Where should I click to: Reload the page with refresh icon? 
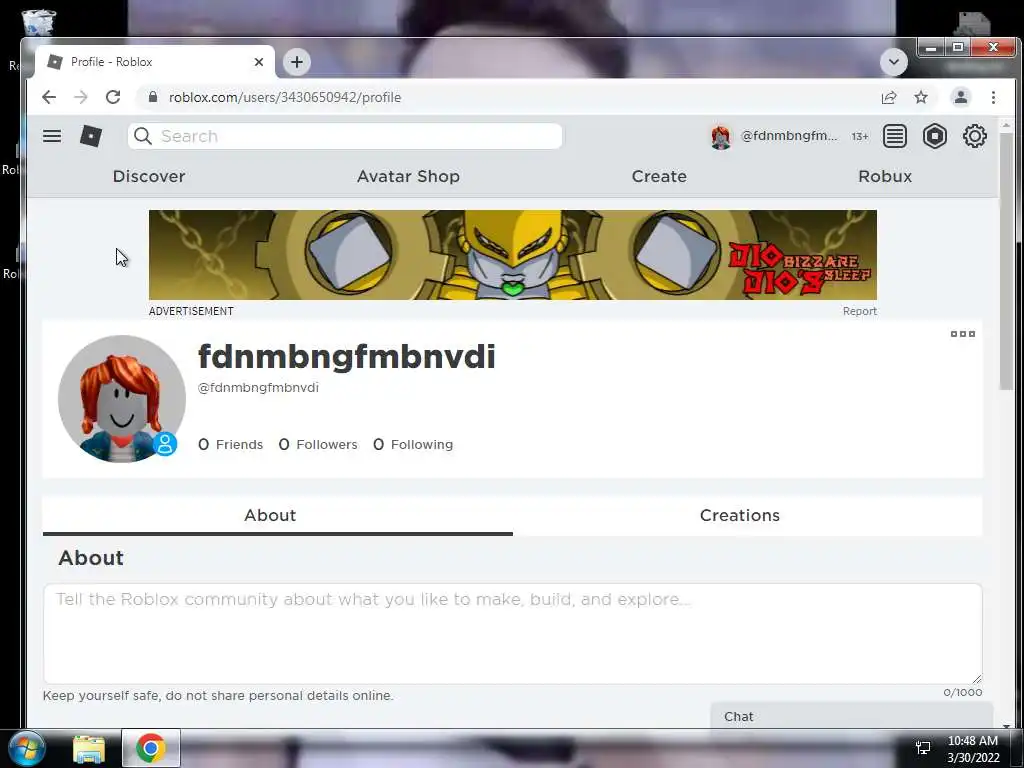point(113,97)
